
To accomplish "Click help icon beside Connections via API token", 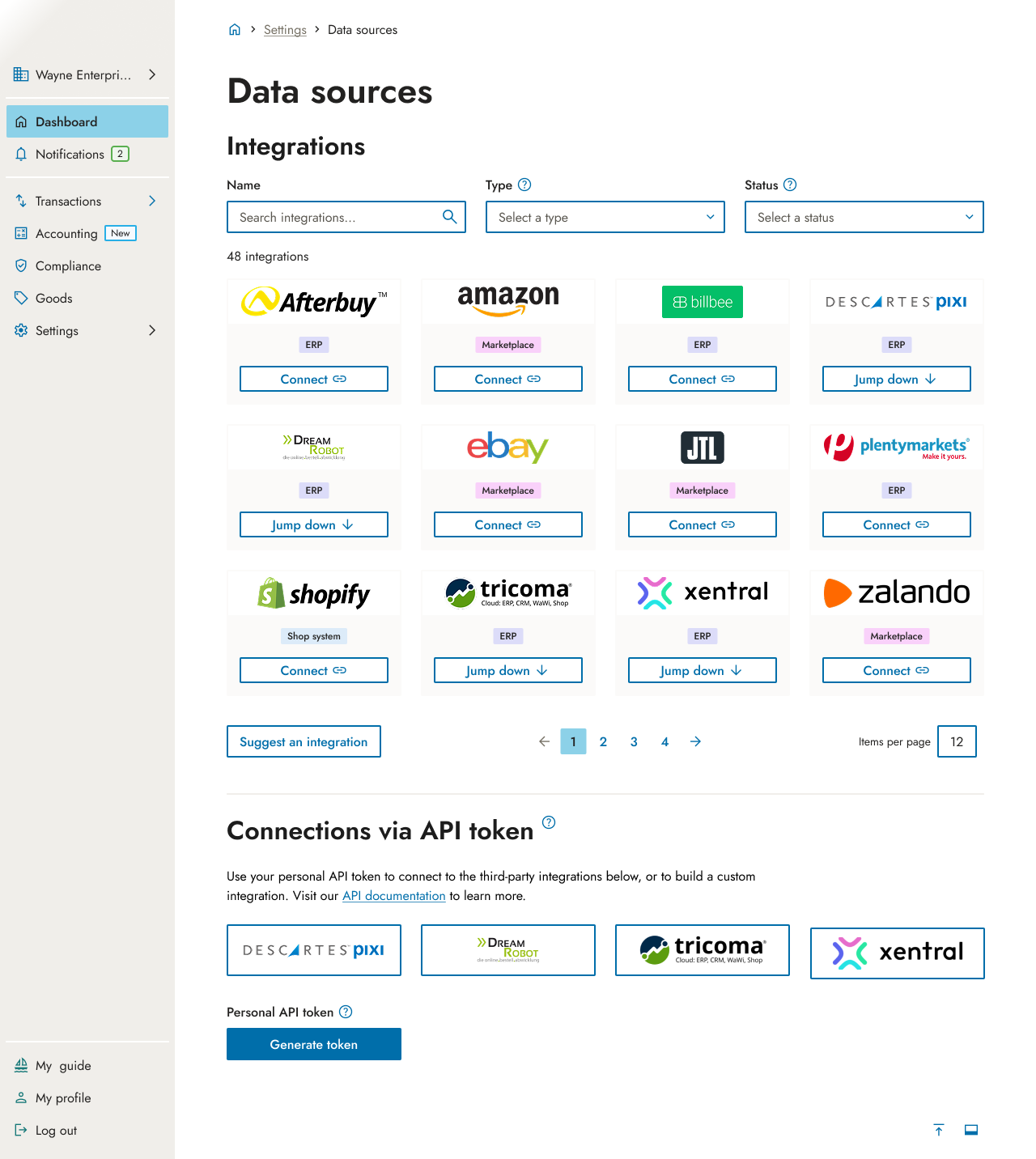I will pos(549,822).
